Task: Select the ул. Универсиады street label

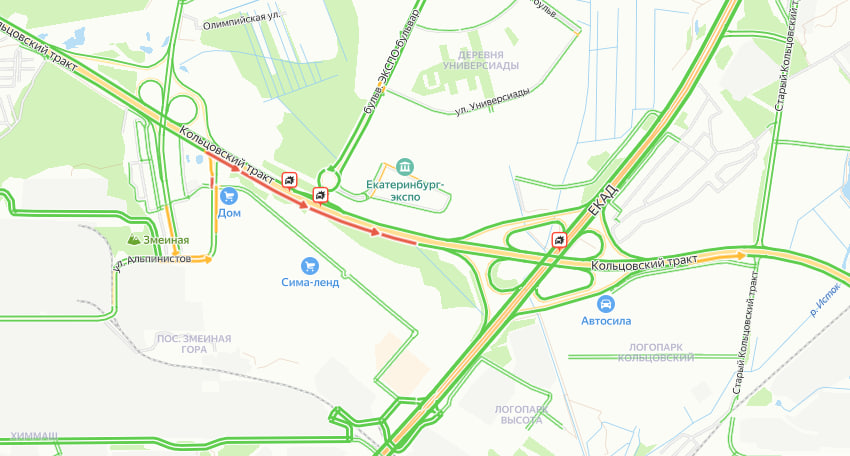Action: (x=492, y=101)
